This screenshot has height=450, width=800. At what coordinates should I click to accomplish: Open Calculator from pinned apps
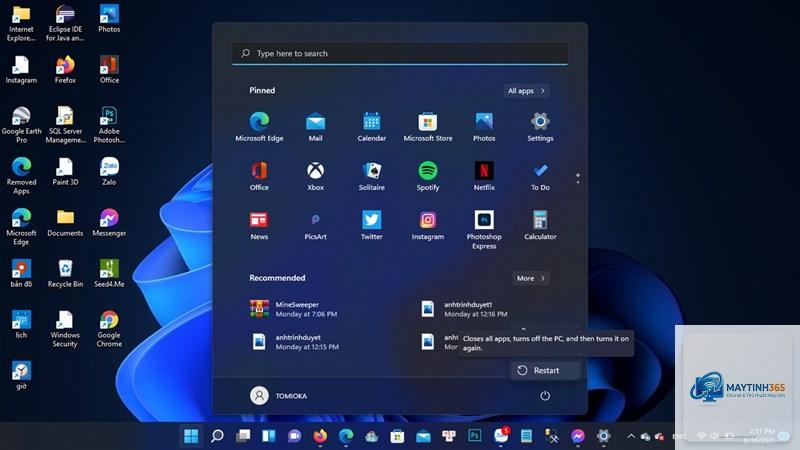[x=540, y=225]
